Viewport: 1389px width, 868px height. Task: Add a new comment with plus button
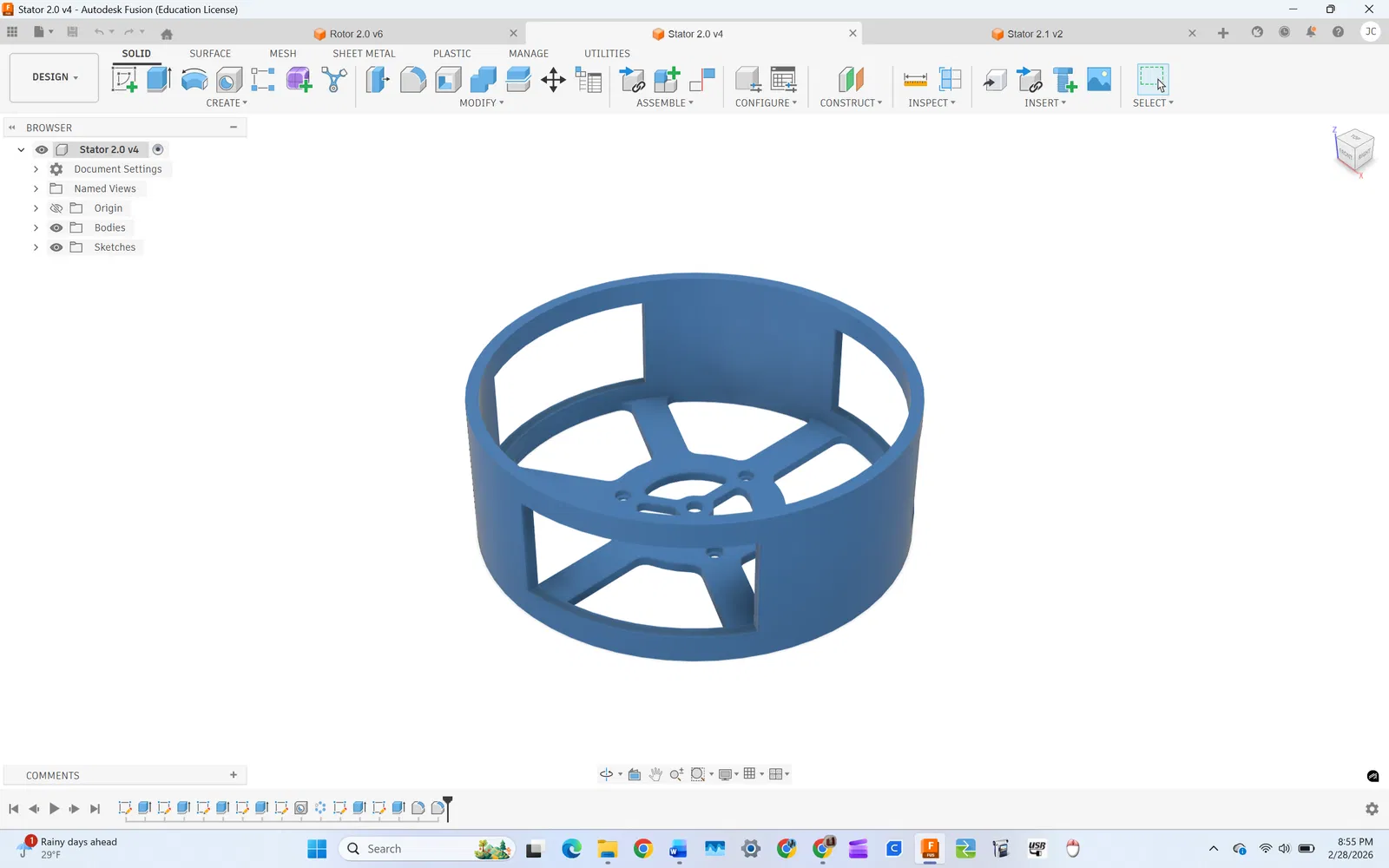coord(234,775)
